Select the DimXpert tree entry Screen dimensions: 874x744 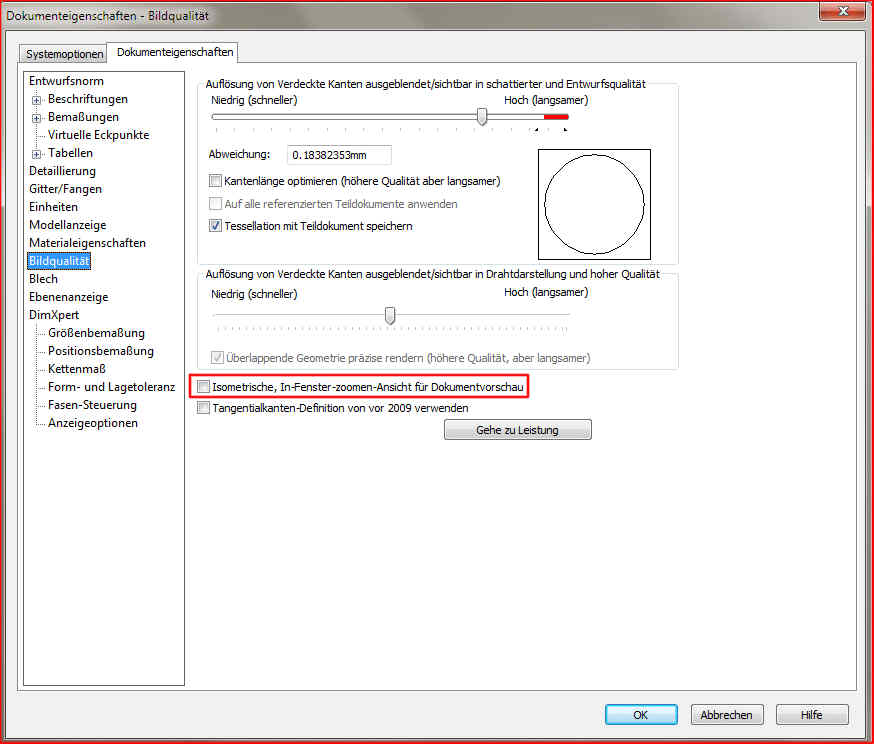[x=54, y=315]
